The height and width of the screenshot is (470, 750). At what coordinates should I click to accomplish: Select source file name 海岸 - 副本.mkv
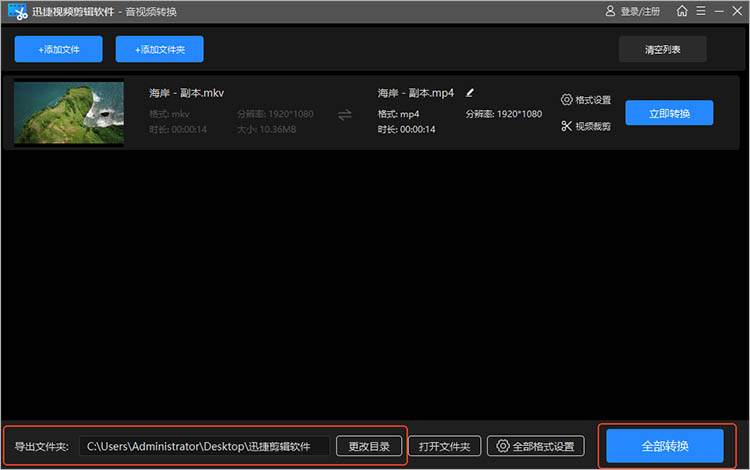186,93
